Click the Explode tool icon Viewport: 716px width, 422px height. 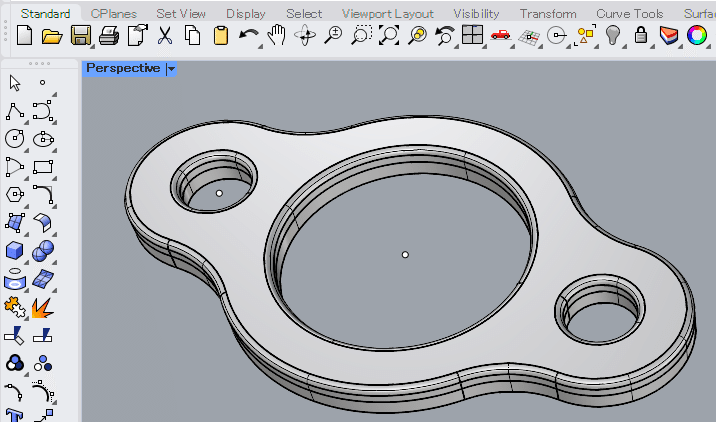click(x=43, y=306)
